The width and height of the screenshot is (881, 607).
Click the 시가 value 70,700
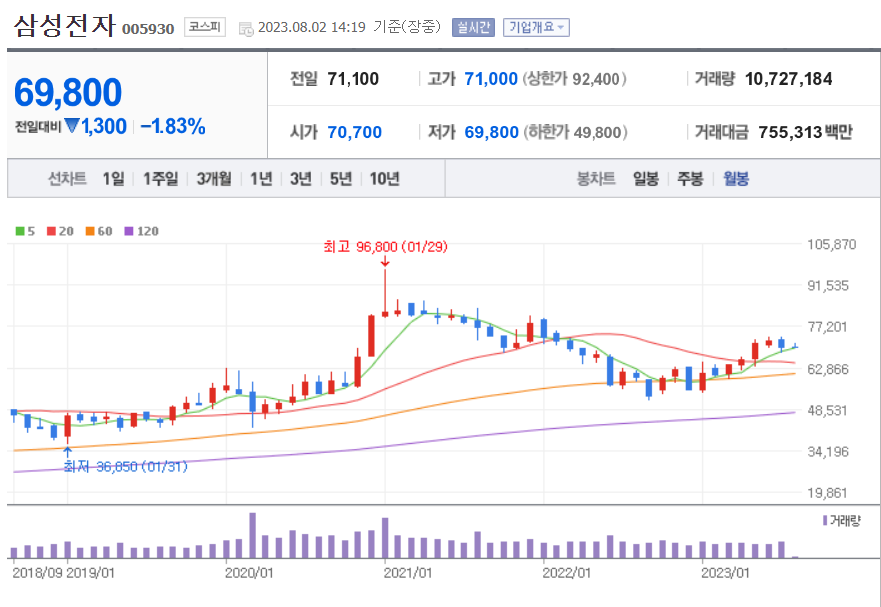[x=355, y=132]
